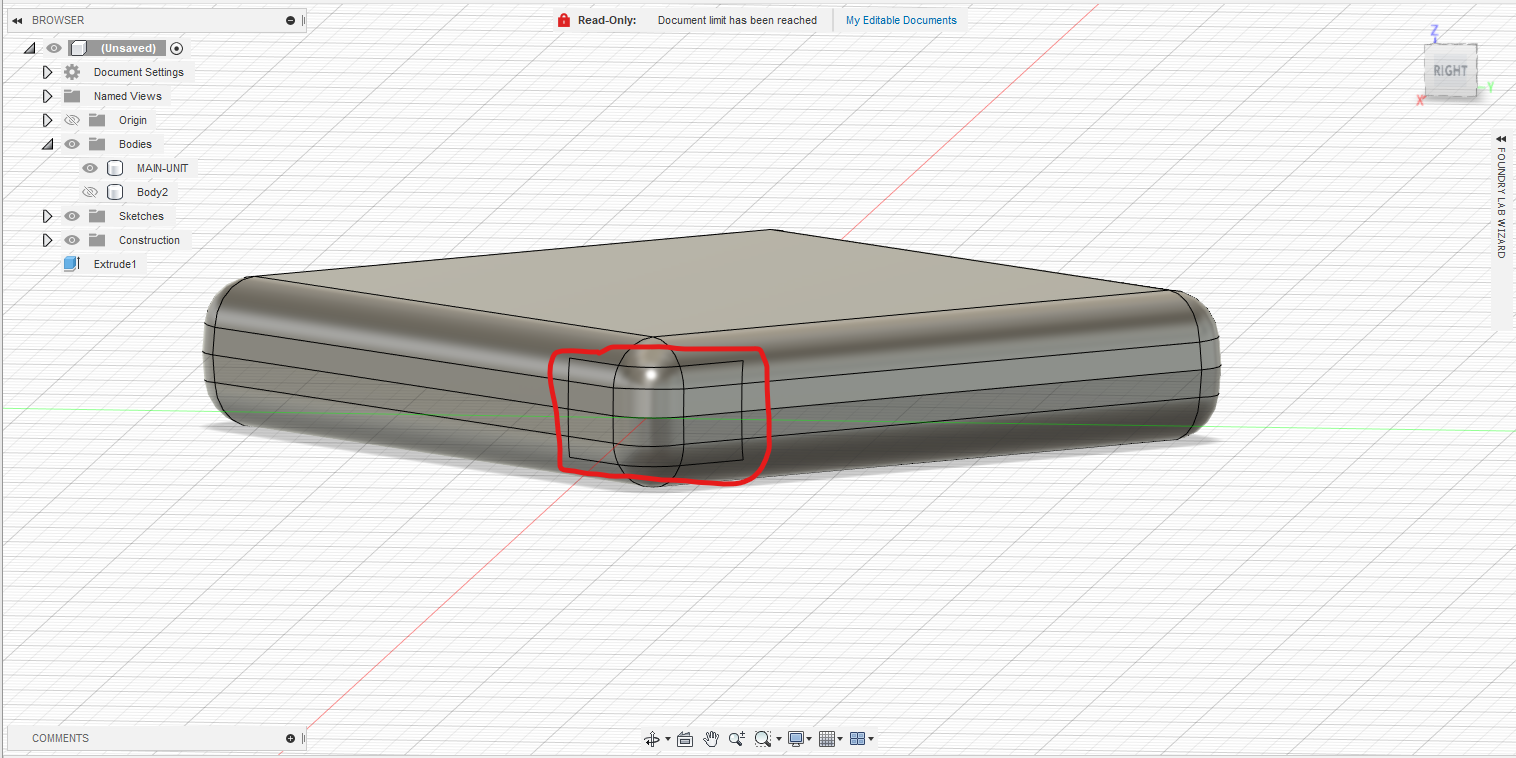Open My Editable Documents
The width and height of the screenshot is (1516, 758).
899,19
